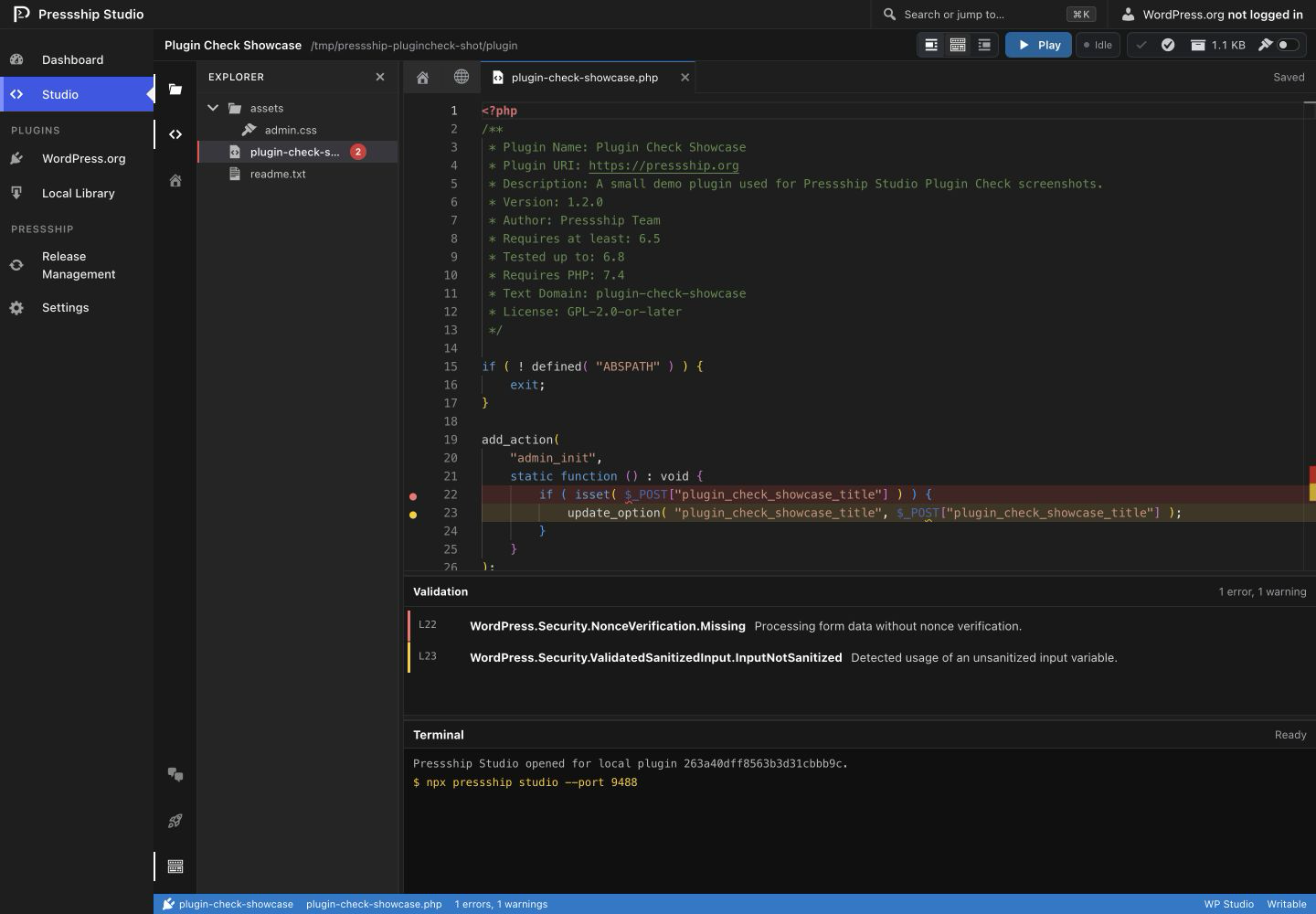Open the chat bubbles icon in activity bar
This screenshot has height=914, width=1316.
point(175,775)
